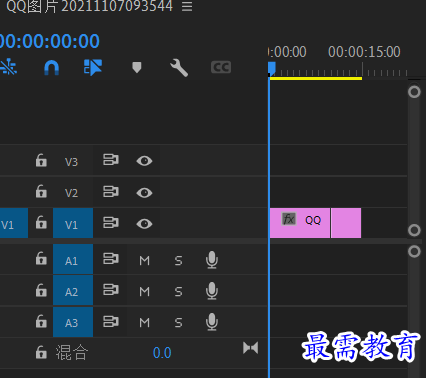Click the top video scroll zoom handle
The image size is (426, 378).
(x=414, y=92)
